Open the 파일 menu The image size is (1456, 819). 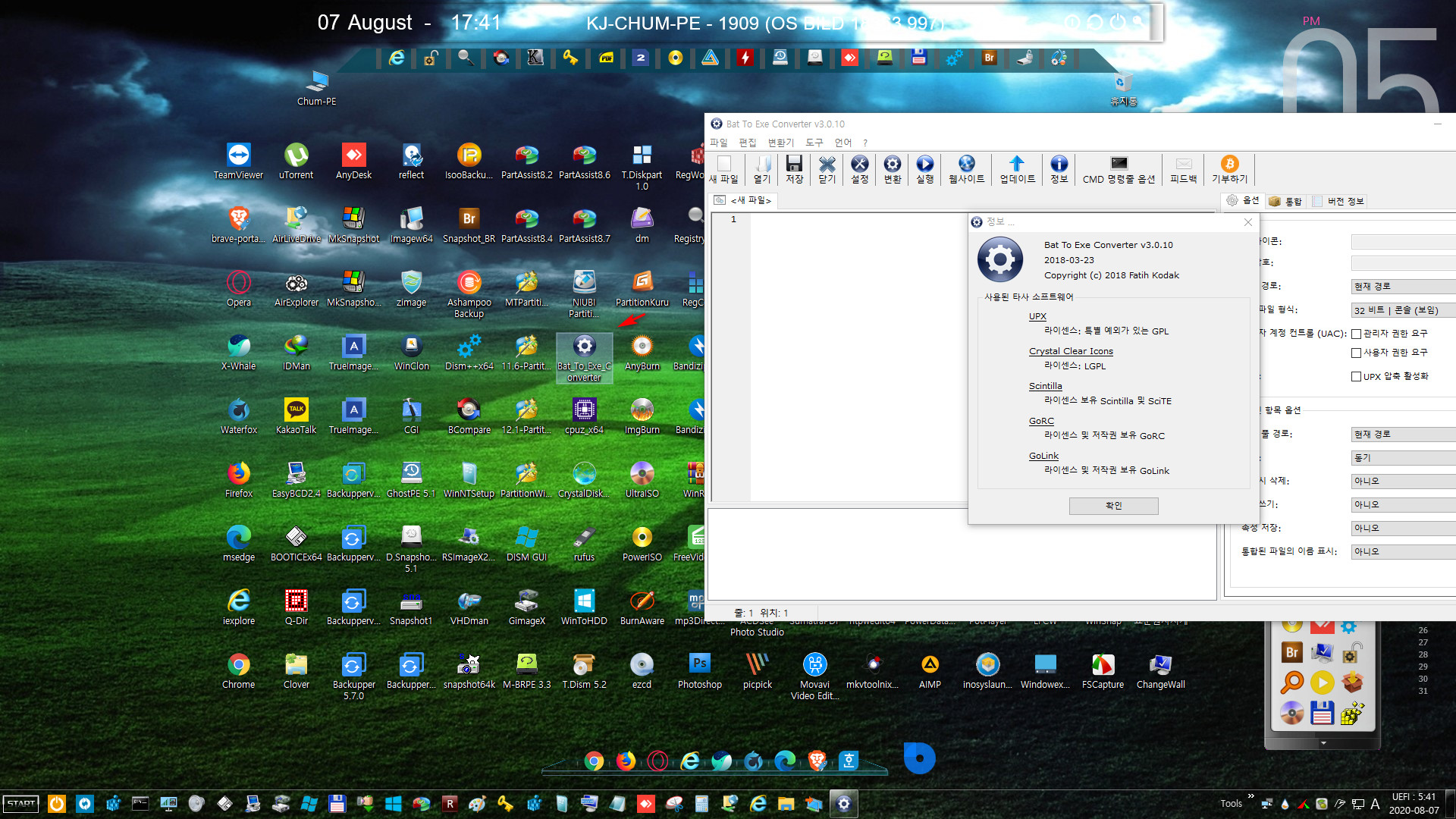point(718,143)
